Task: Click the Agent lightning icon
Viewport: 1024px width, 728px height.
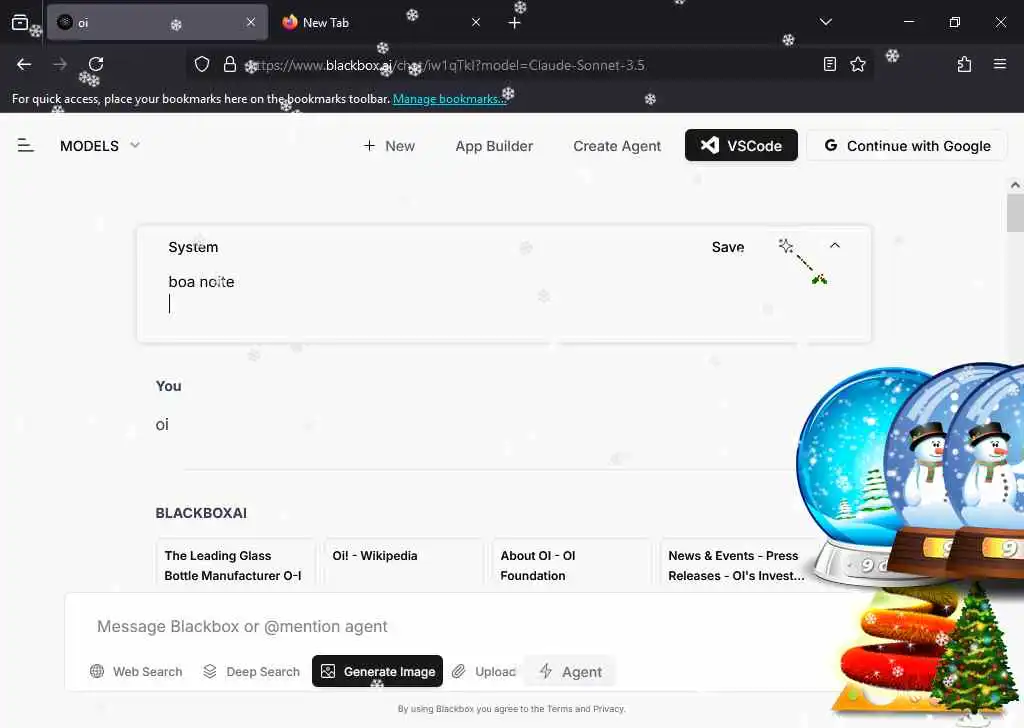Action: [546, 671]
